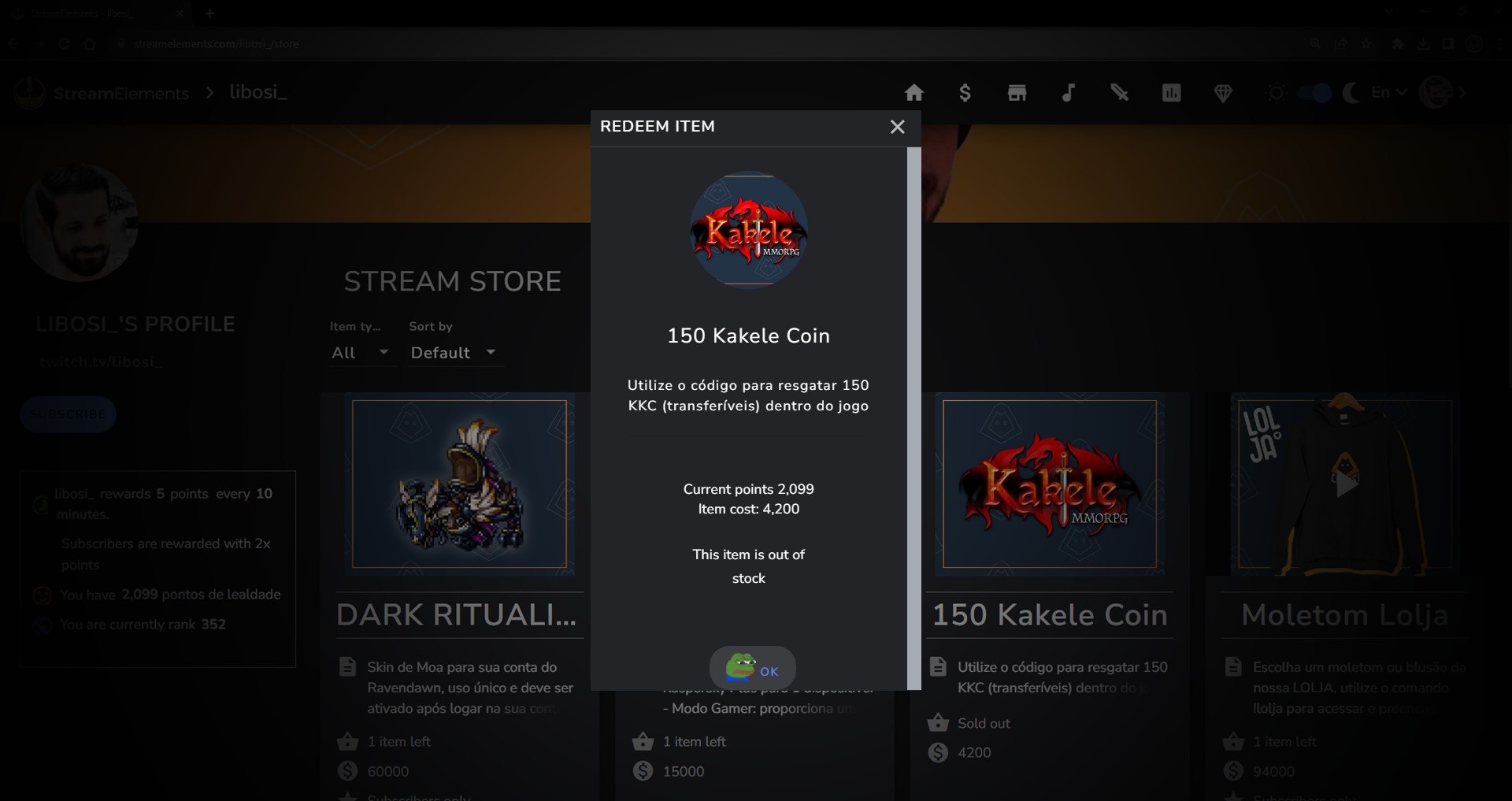
Task: Click the basket icon on the 15000 card
Action: pos(643,741)
